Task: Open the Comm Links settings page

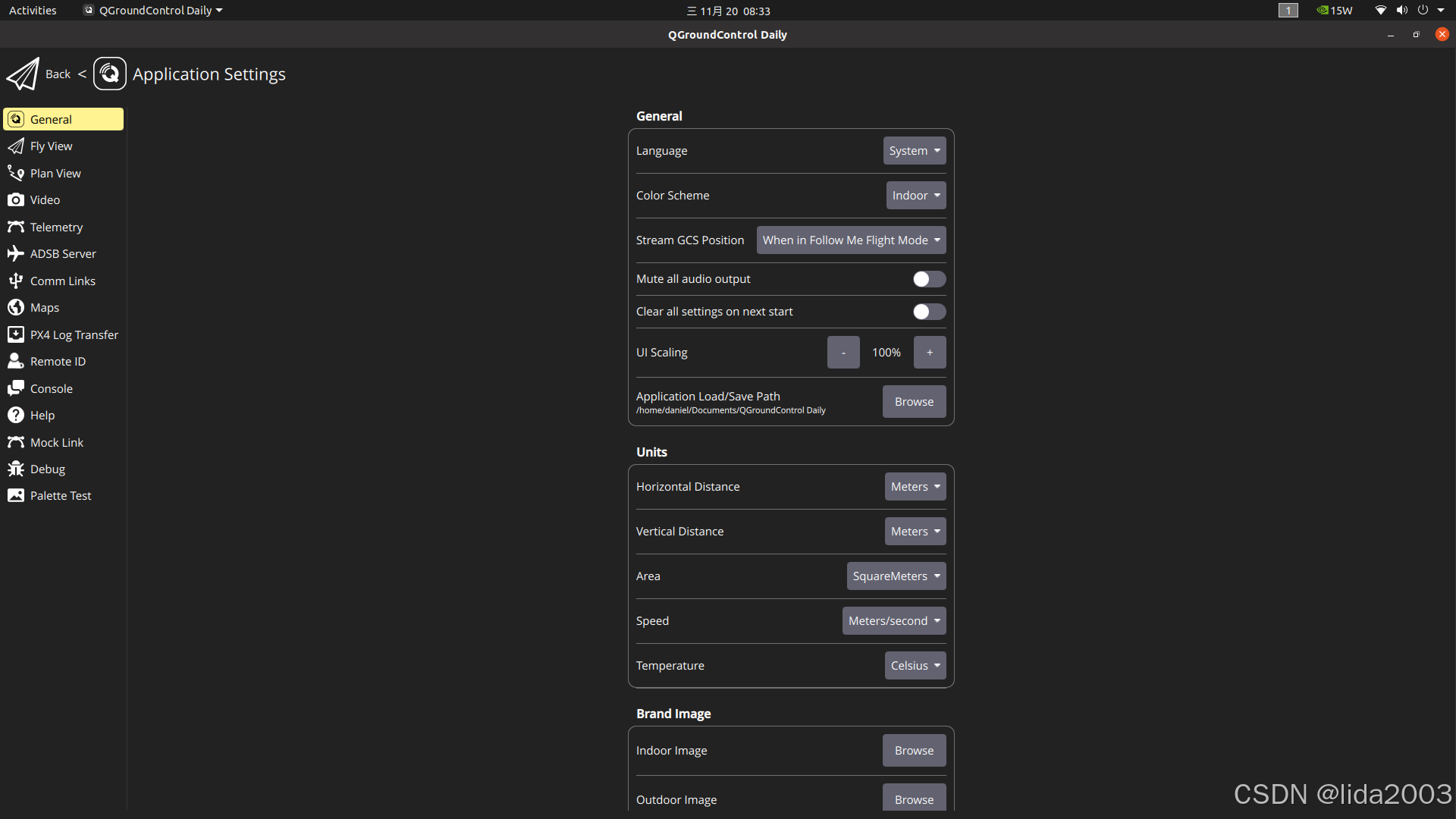Action: (x=64, y=281)
